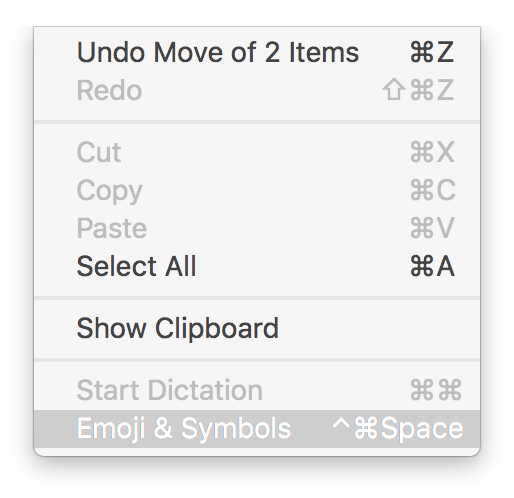Click the ⌘Z shortcut beside Undo Move
514x498 pixels.
coord(432,52)
